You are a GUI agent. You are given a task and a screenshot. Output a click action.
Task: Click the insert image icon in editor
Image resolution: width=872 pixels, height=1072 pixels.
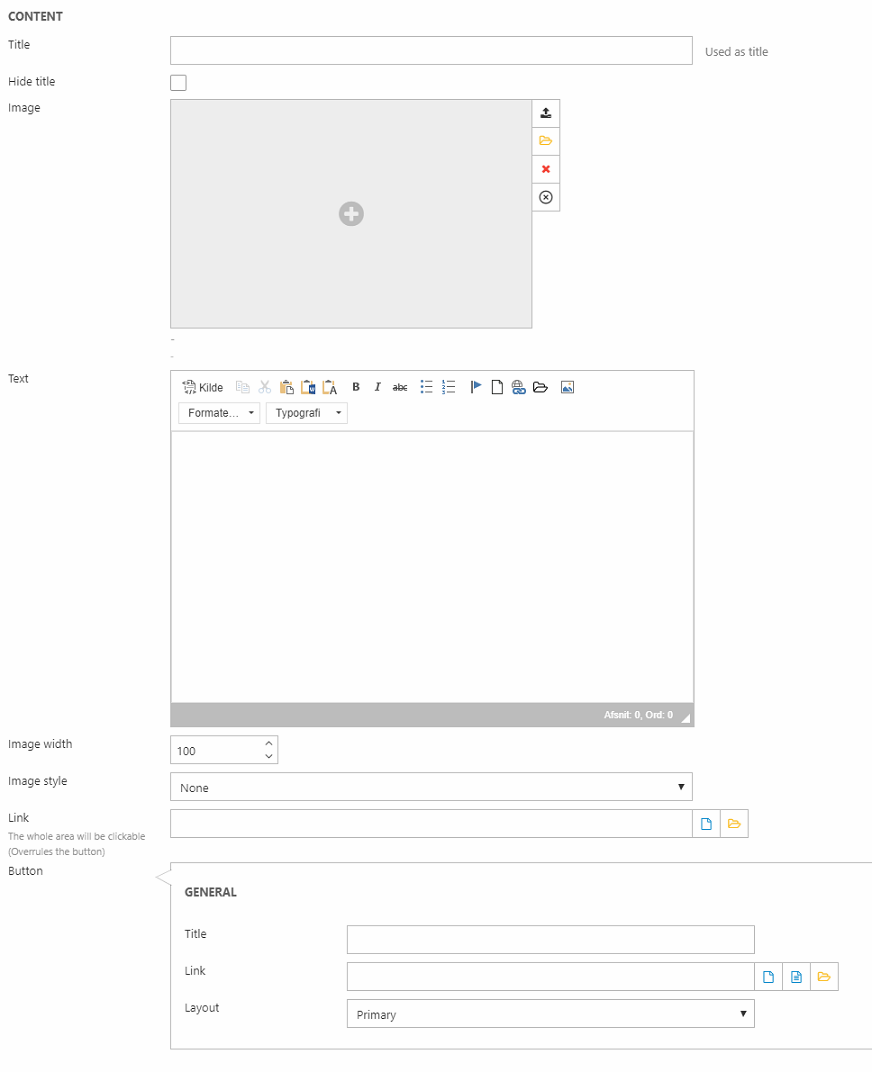[567, 387]
